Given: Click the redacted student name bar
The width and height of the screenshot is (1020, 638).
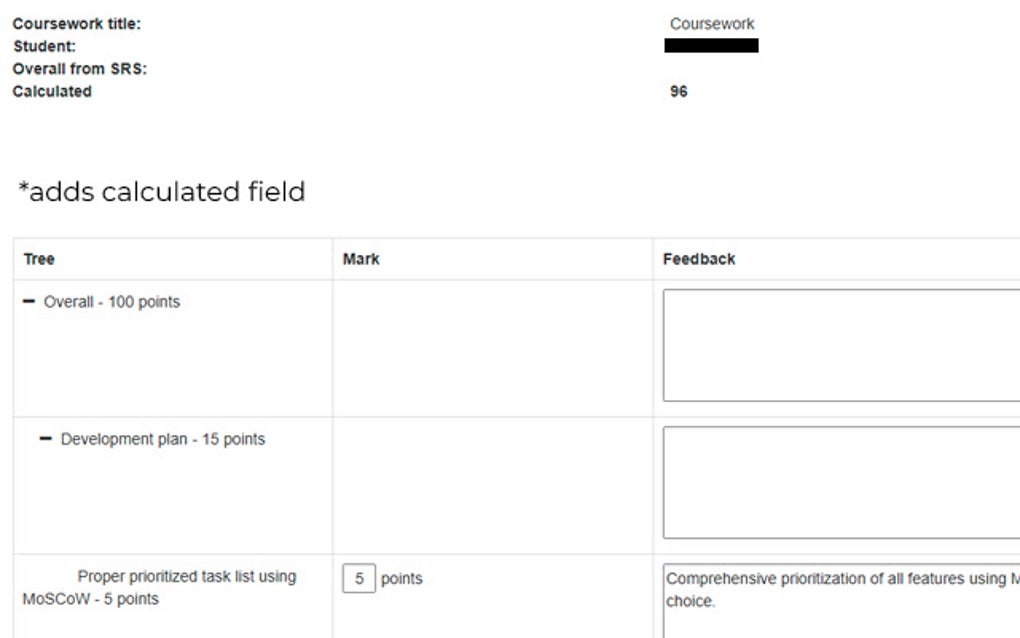Looking at the screenshot, I should [x=711, y=46].
